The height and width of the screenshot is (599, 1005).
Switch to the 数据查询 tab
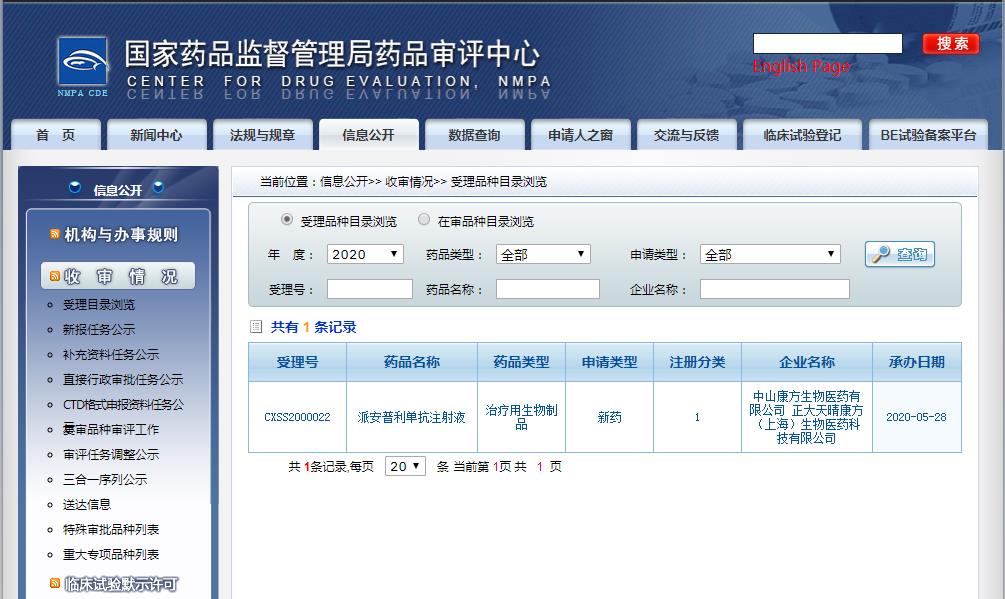(x=474, y=135)
